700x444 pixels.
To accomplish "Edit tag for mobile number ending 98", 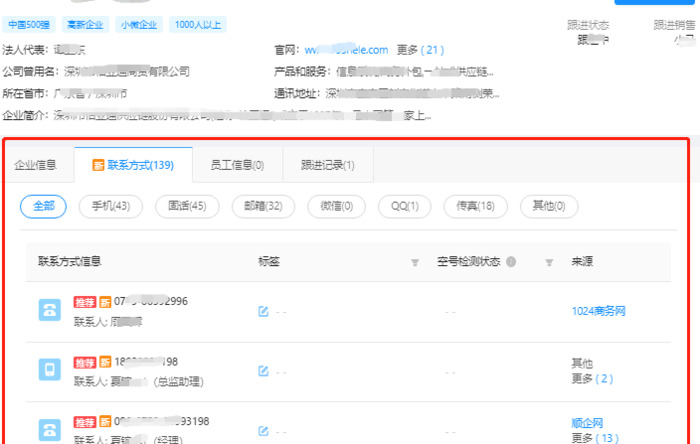I will pos(263,371).
